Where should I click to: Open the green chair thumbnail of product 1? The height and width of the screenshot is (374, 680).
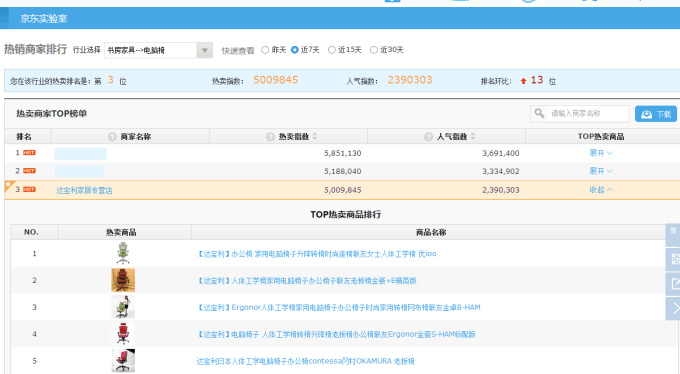123,253
